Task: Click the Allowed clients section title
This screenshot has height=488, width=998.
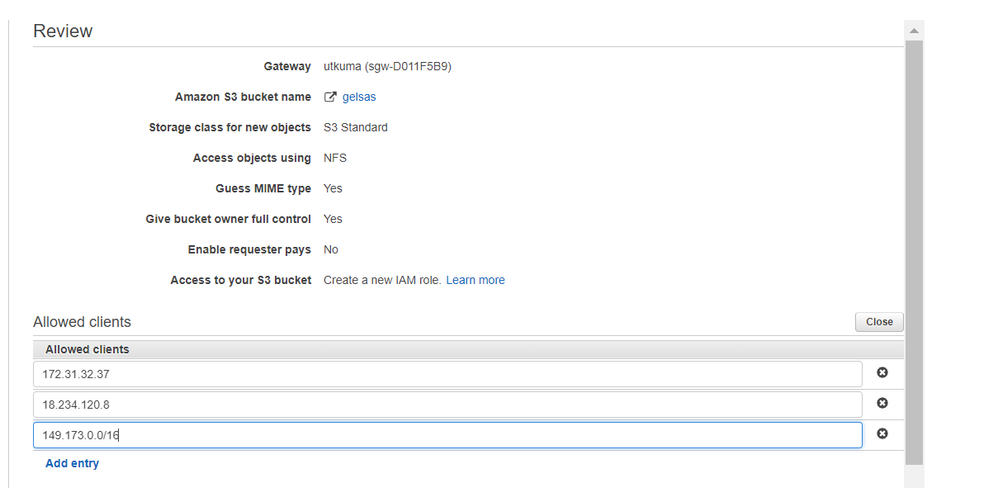Action: pos(82,322)
